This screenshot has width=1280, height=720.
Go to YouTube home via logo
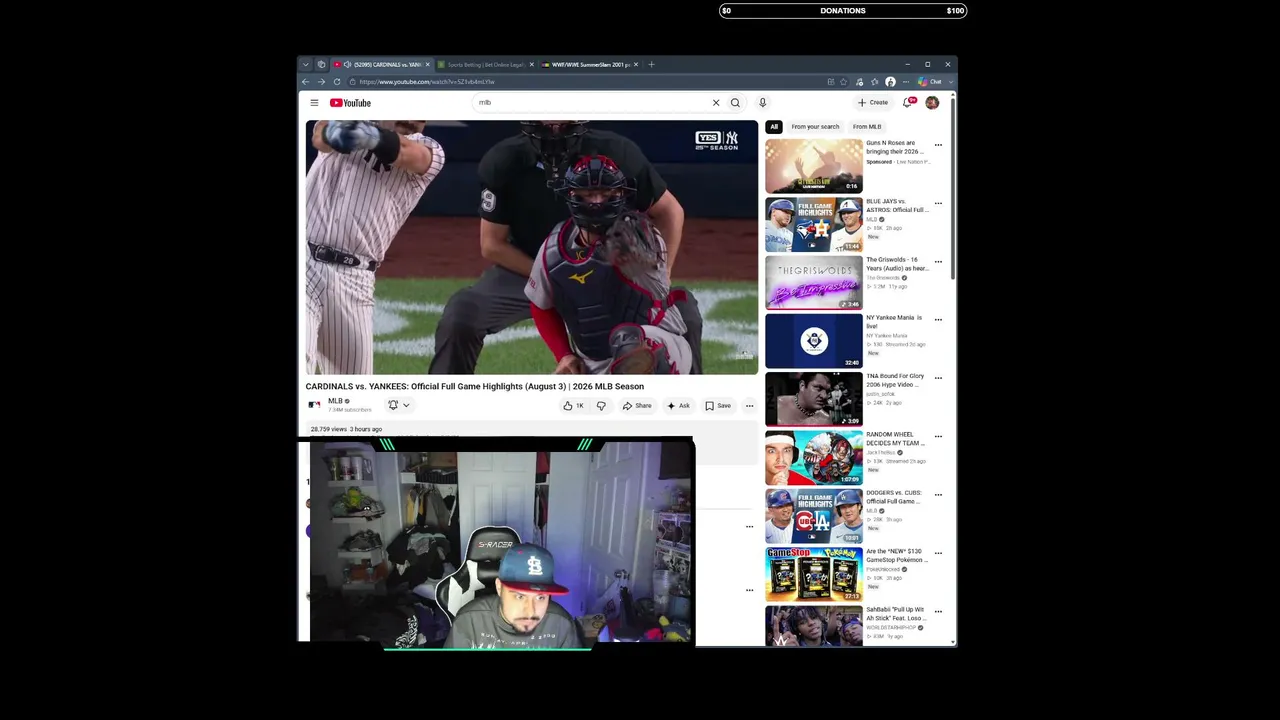[x=350, y=103]
